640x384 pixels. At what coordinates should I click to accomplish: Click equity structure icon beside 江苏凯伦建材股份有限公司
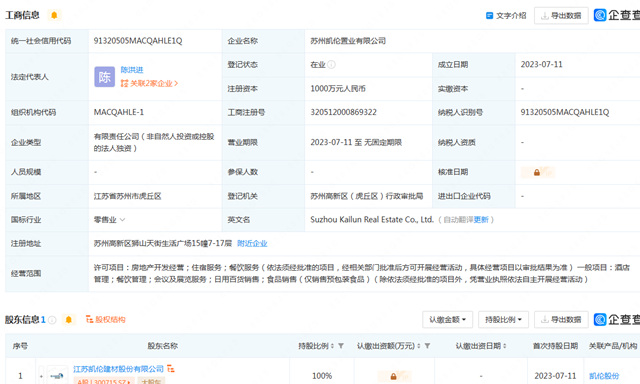pyautogui.click(x=171, y=369)
